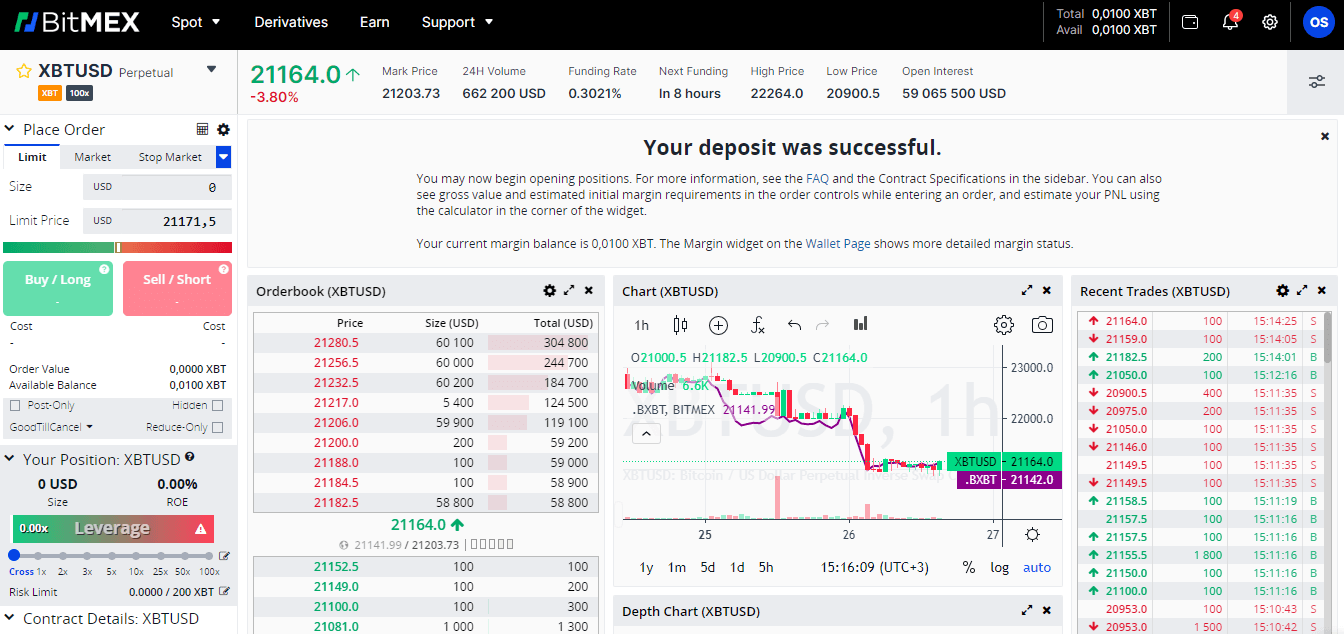Click the chart candlestick style icon

pyautogui.click(x=681, y=325)
